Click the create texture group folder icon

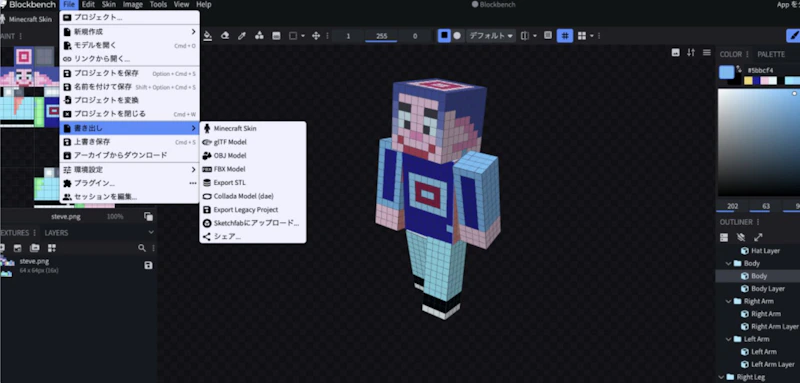tap(34, 248)
